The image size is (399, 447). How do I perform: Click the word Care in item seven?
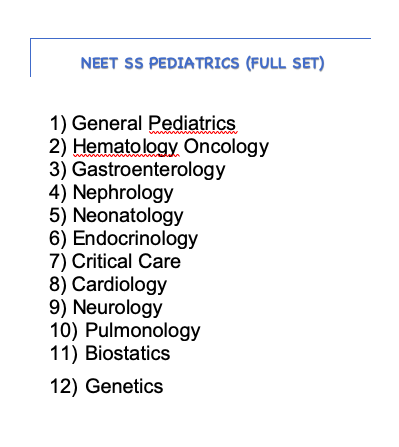[159, 261]
